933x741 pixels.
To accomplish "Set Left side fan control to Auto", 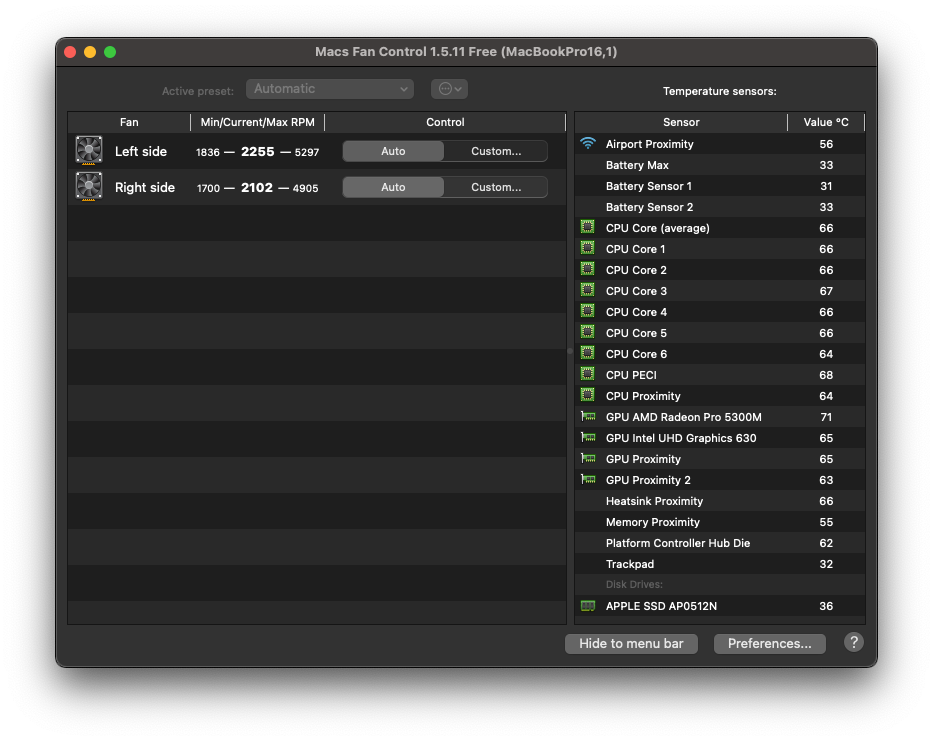I will point(393,151).
